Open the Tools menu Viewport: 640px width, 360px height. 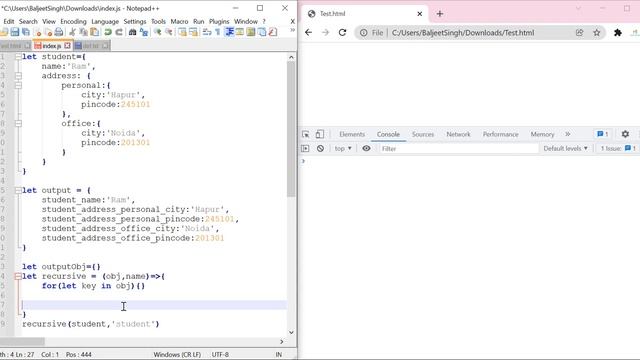click(x=158, y=22)
